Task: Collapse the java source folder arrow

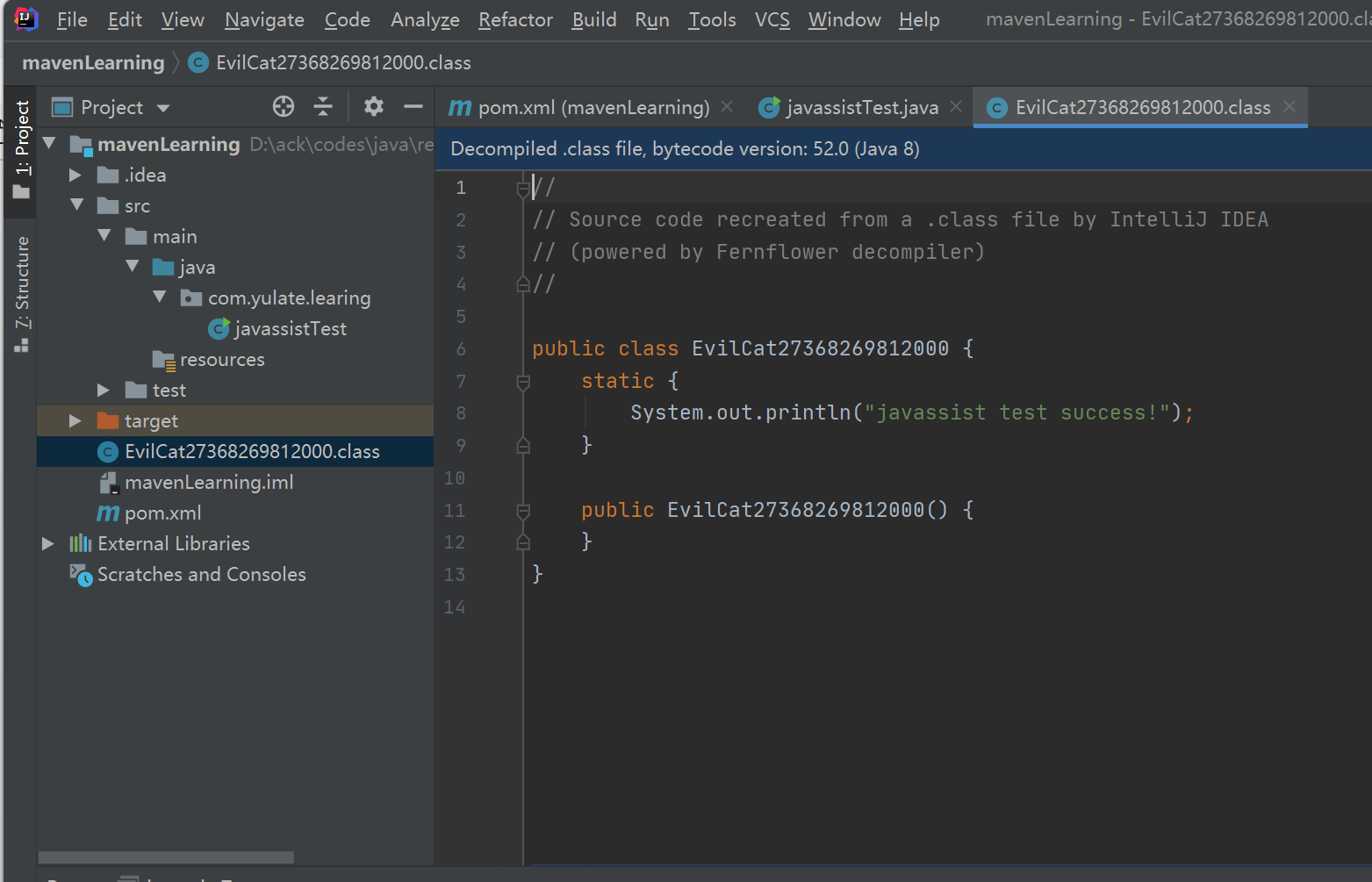Action: [x=133, y=266]
